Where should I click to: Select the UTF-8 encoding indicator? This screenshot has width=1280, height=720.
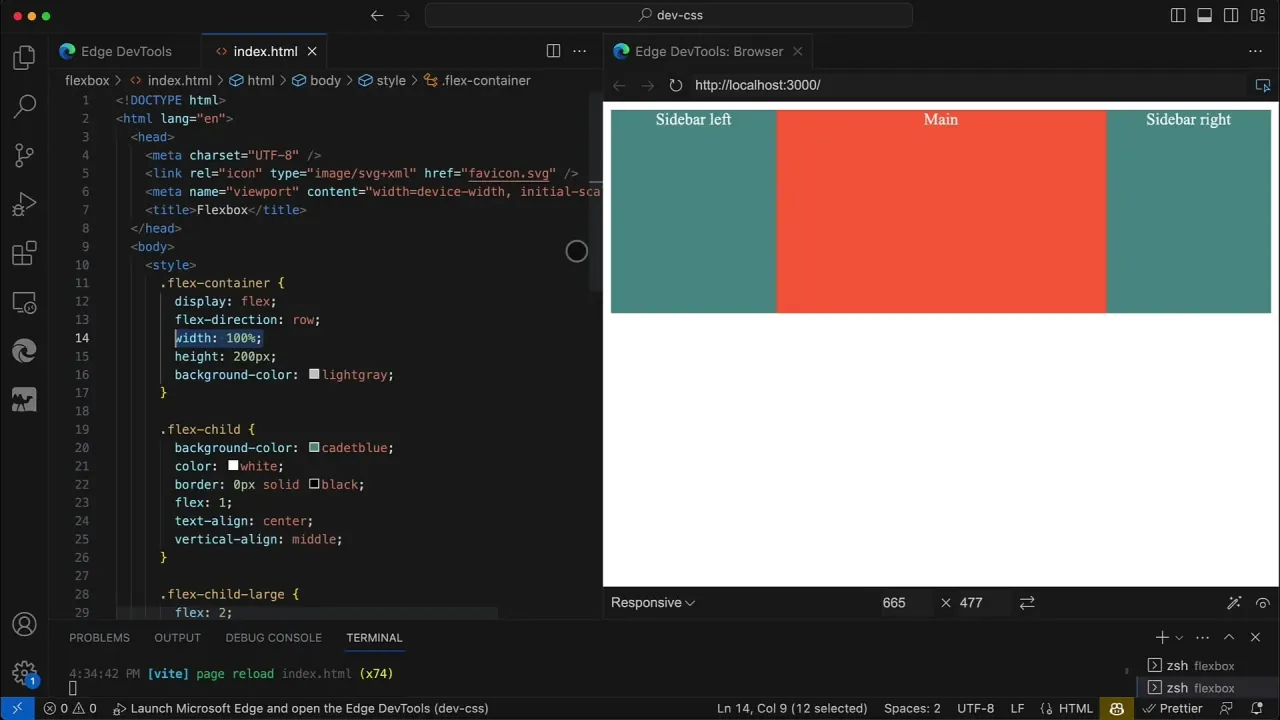tap(975, 708)
